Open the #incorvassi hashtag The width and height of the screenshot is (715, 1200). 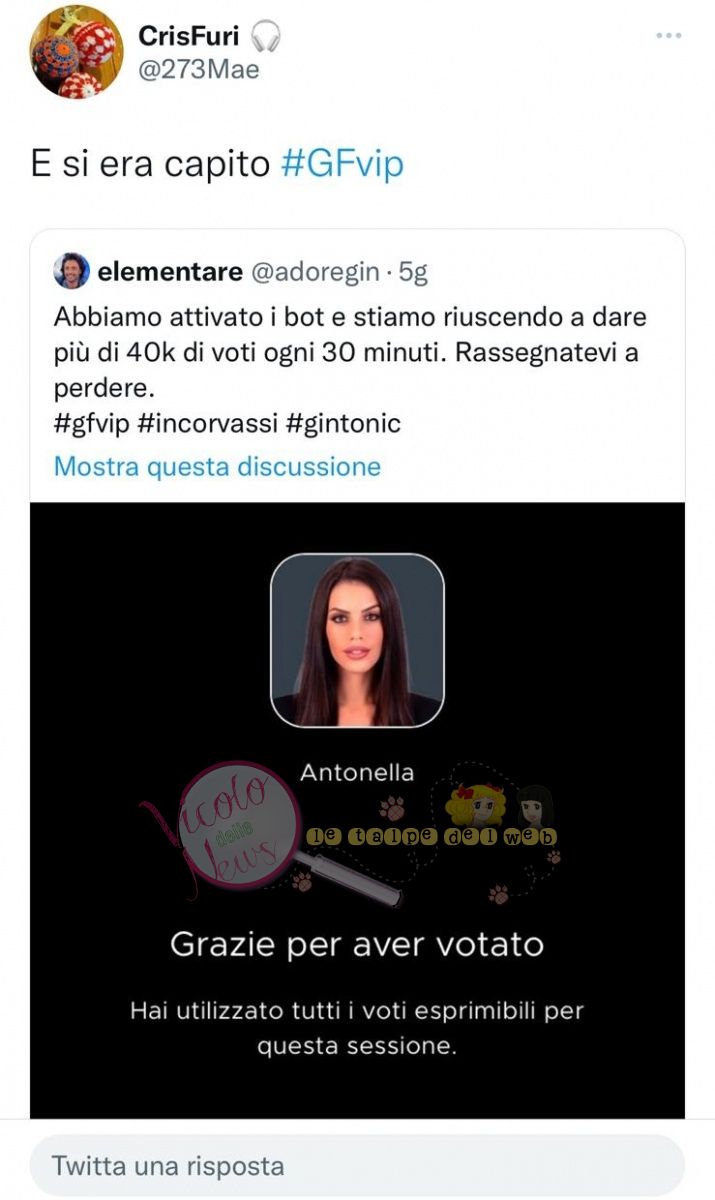coord(206,423)
